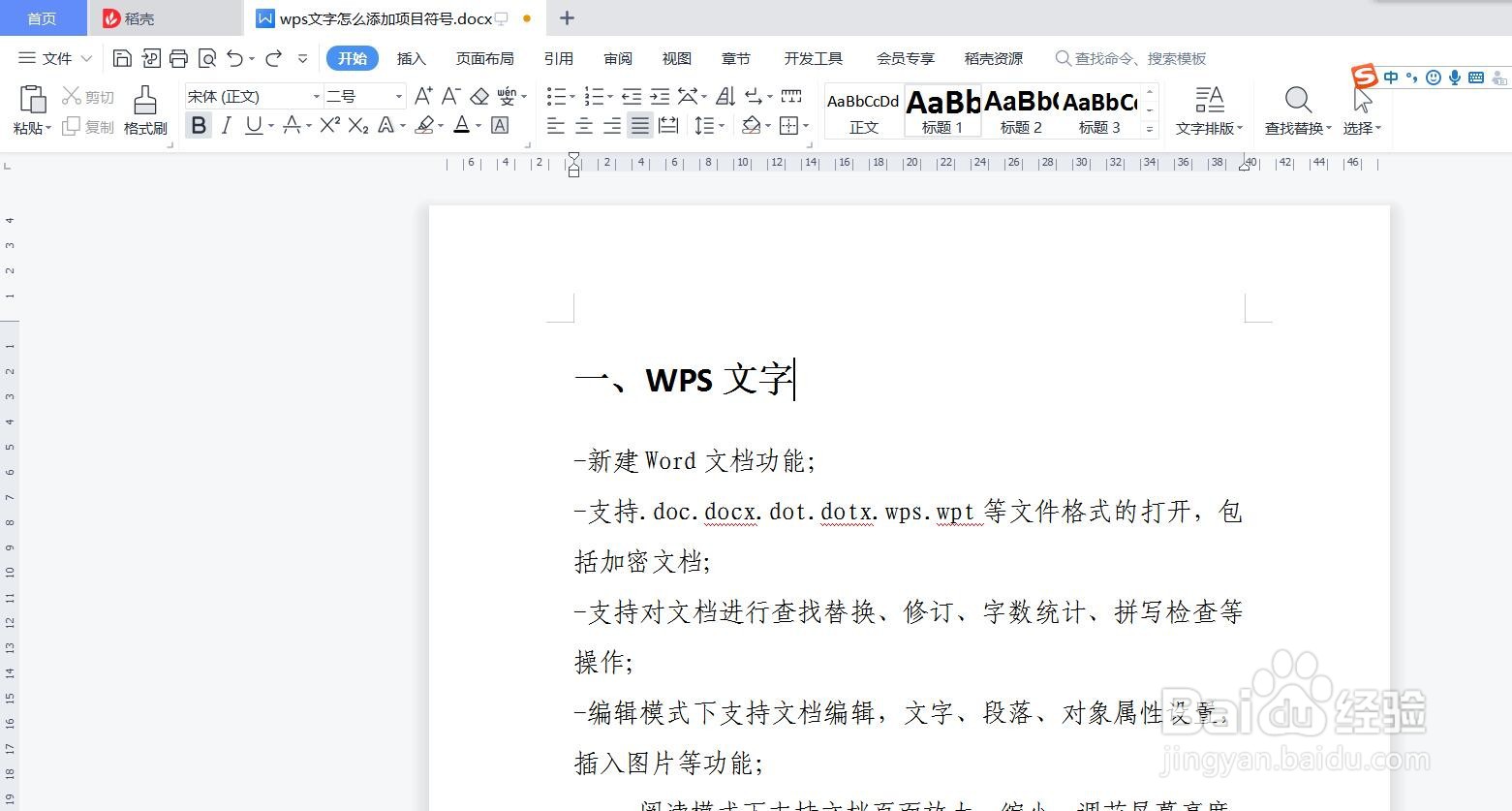This screenshot has width=1512, height=811.
Task: Apply subscript formatting to text
Action: pos(357,125)
